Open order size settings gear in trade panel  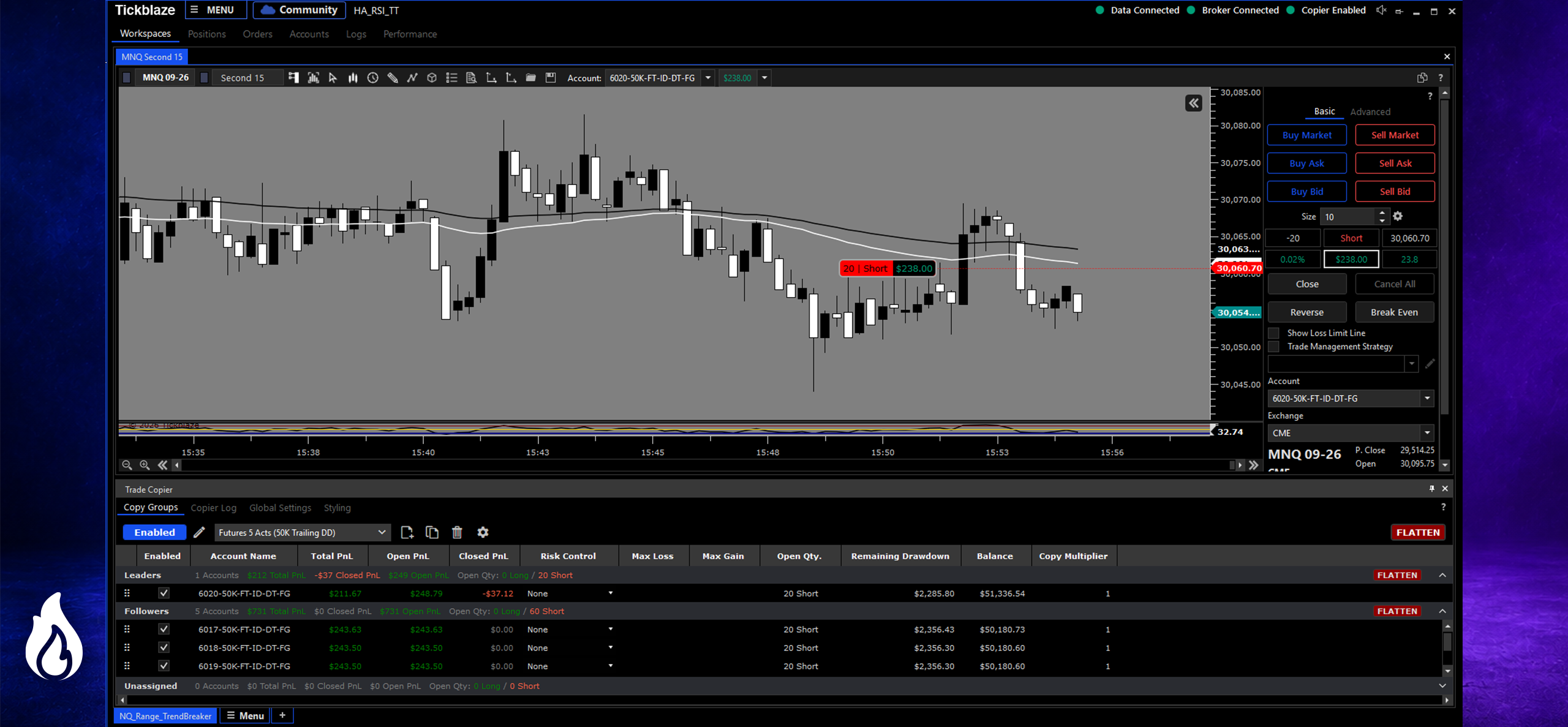1398,216
